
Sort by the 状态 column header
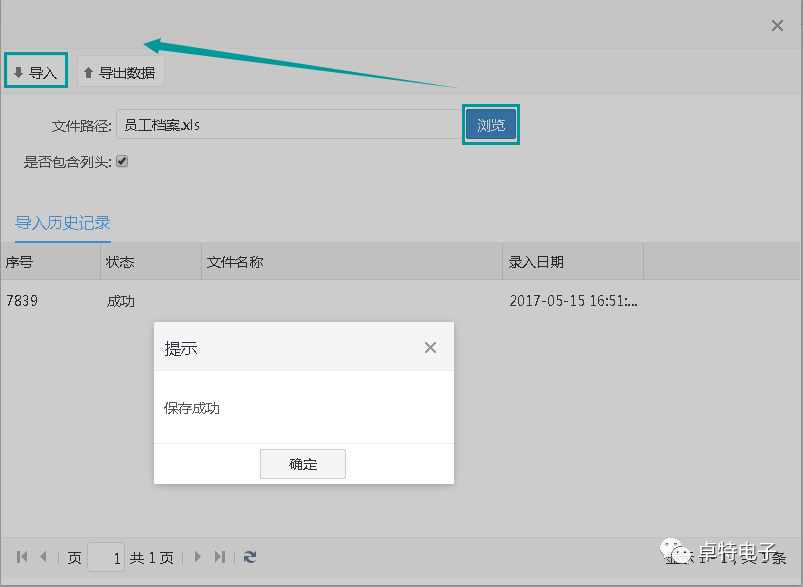150,262
